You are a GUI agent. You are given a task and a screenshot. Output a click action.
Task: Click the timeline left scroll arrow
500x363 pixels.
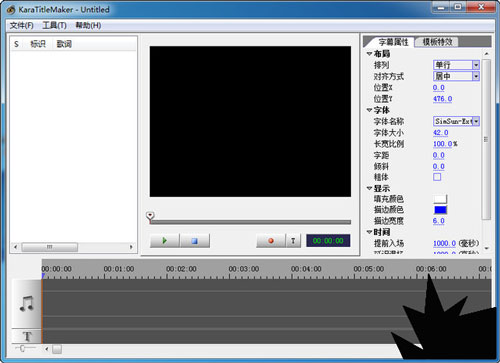pyautogui.click(x=47, y=349)
